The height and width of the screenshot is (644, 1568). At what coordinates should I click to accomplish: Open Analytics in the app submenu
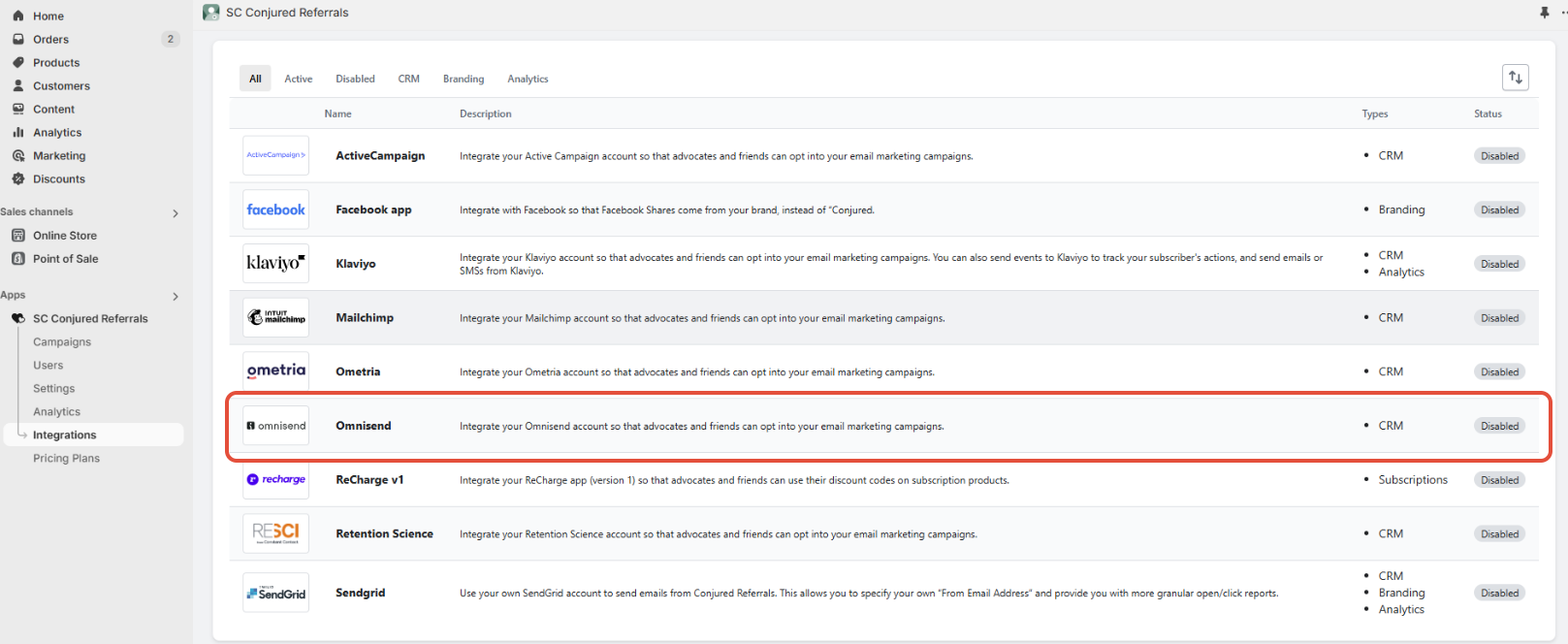[x=56, y=411]
